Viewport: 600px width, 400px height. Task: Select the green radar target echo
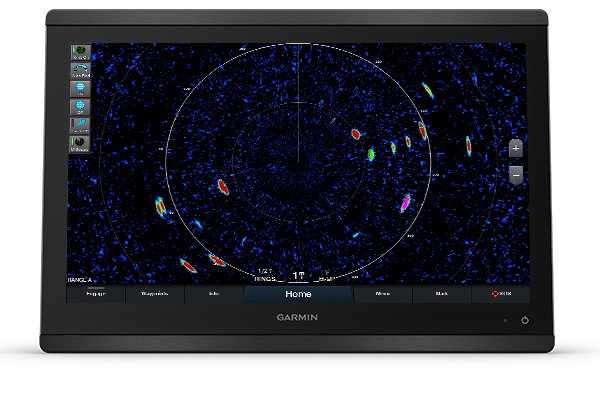(371, 154)
